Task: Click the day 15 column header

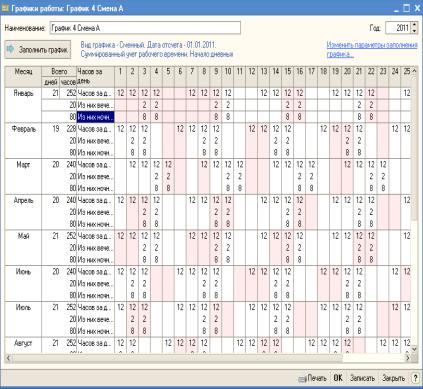Action: [287, 71]
